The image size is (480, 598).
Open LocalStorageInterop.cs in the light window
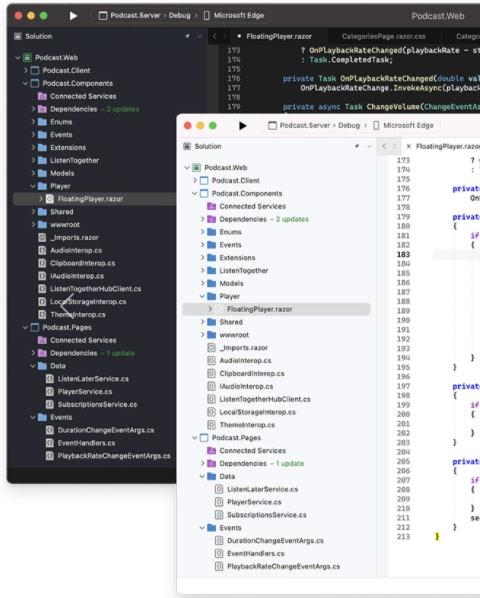257,412
